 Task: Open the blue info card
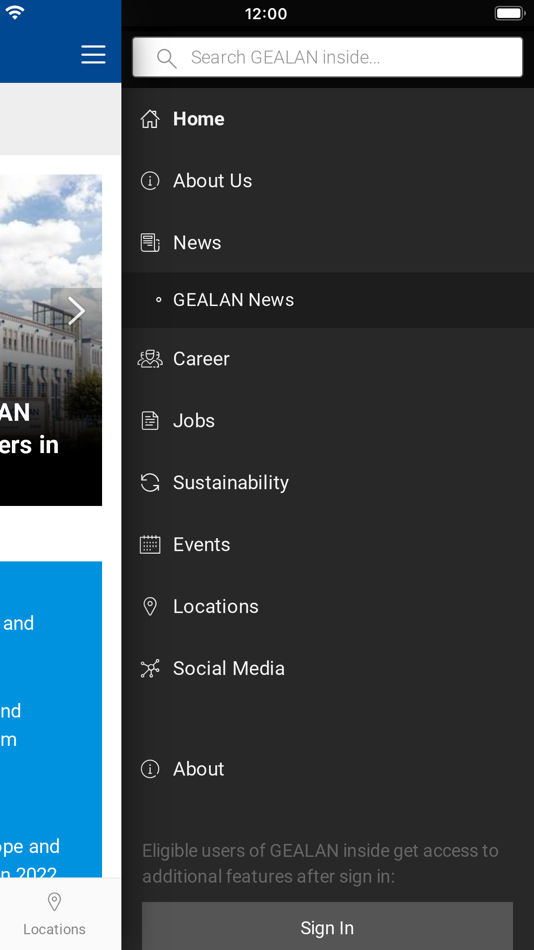click(x=51, y=719)
